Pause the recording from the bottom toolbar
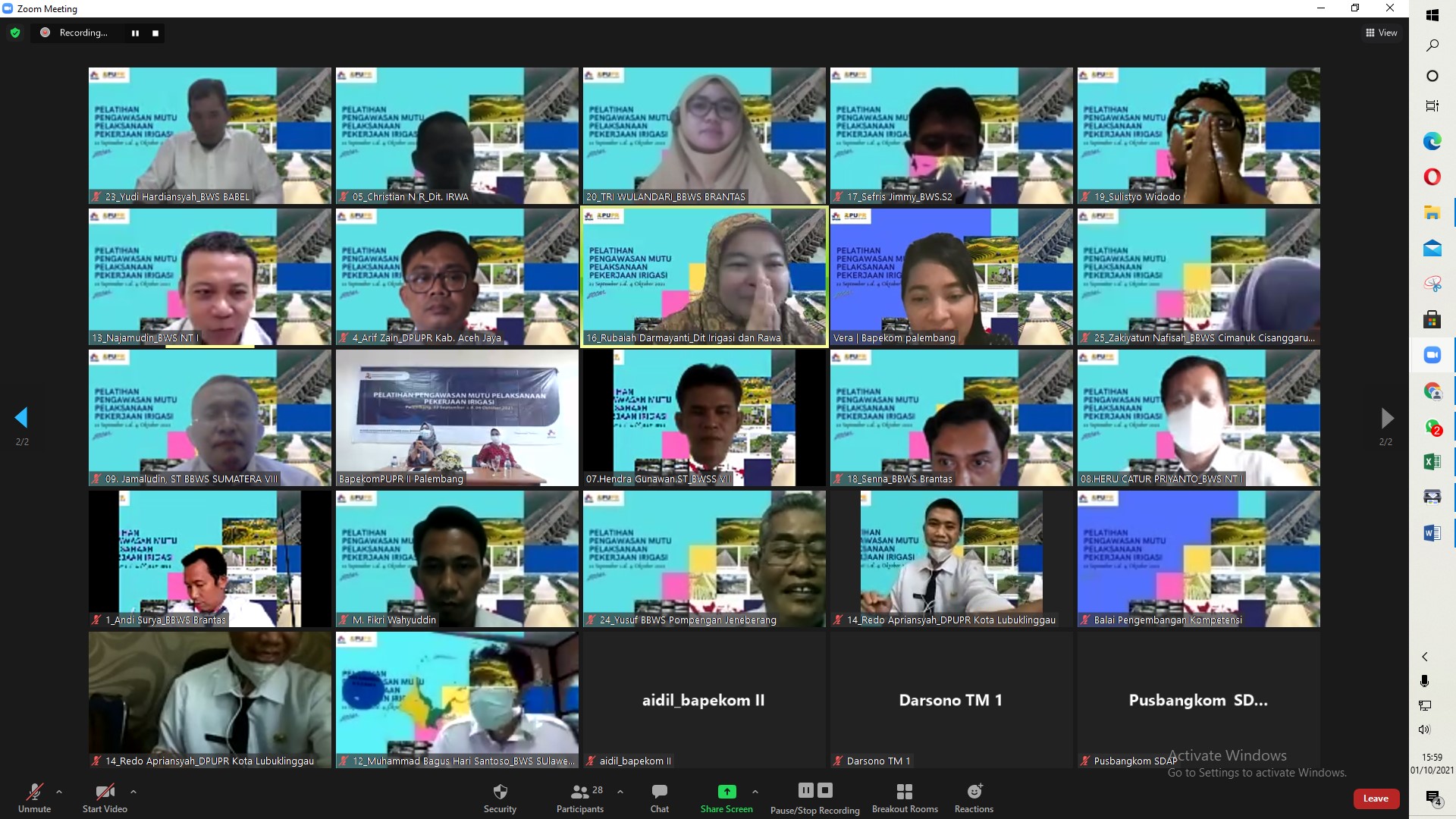Screen dimensions: 1456x819 point(805,790)
